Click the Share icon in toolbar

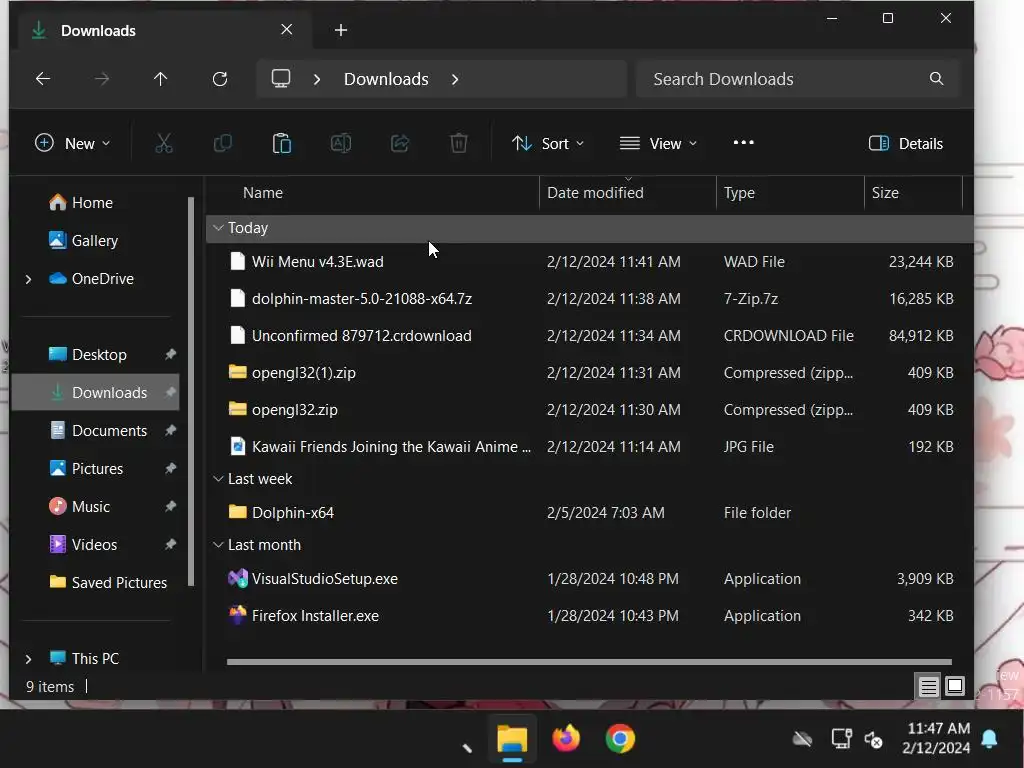[x=400, y=143]
